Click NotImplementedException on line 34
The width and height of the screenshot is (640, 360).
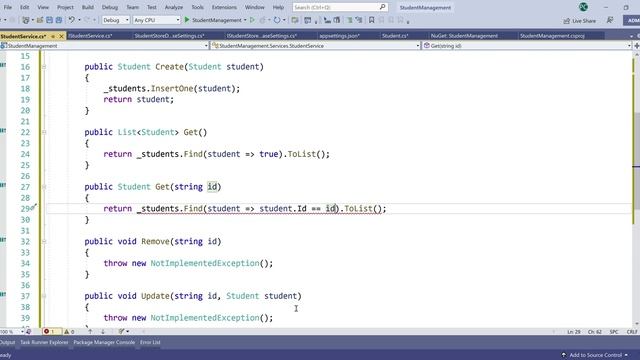205,263
